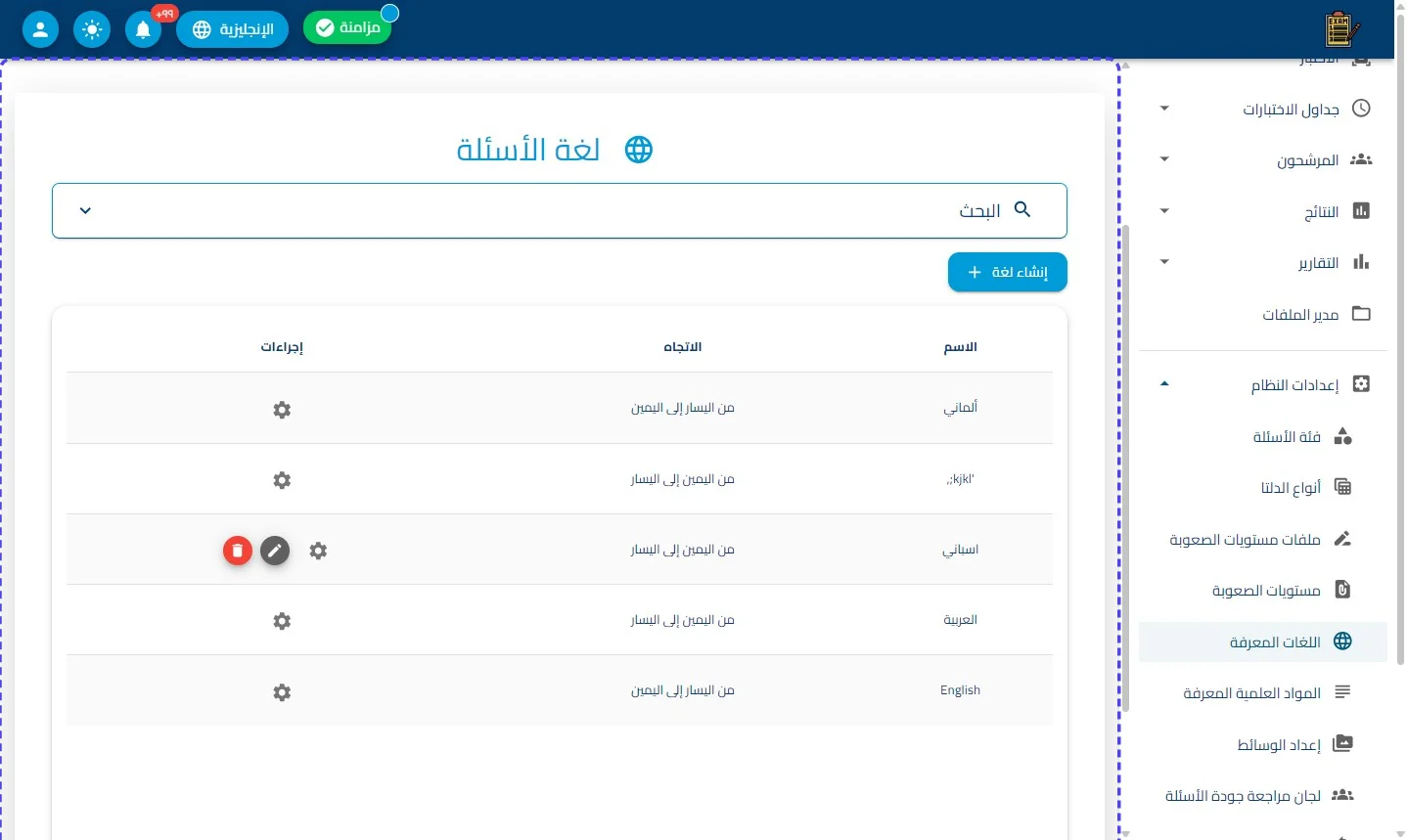This screenshot has width=1407, height=840.
Task: Select the ألماني name cell in the table
Action: click(961, 408)
